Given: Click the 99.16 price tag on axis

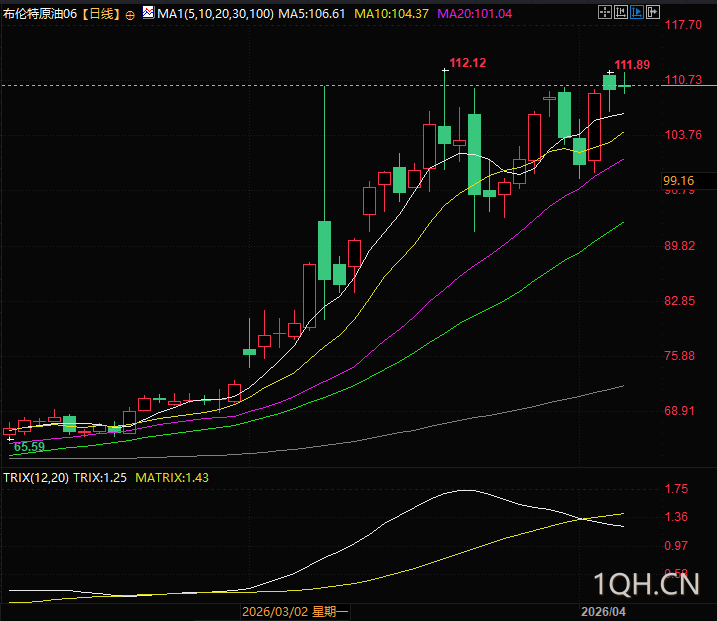Looking at the screenshot, I should click(679, 181).
